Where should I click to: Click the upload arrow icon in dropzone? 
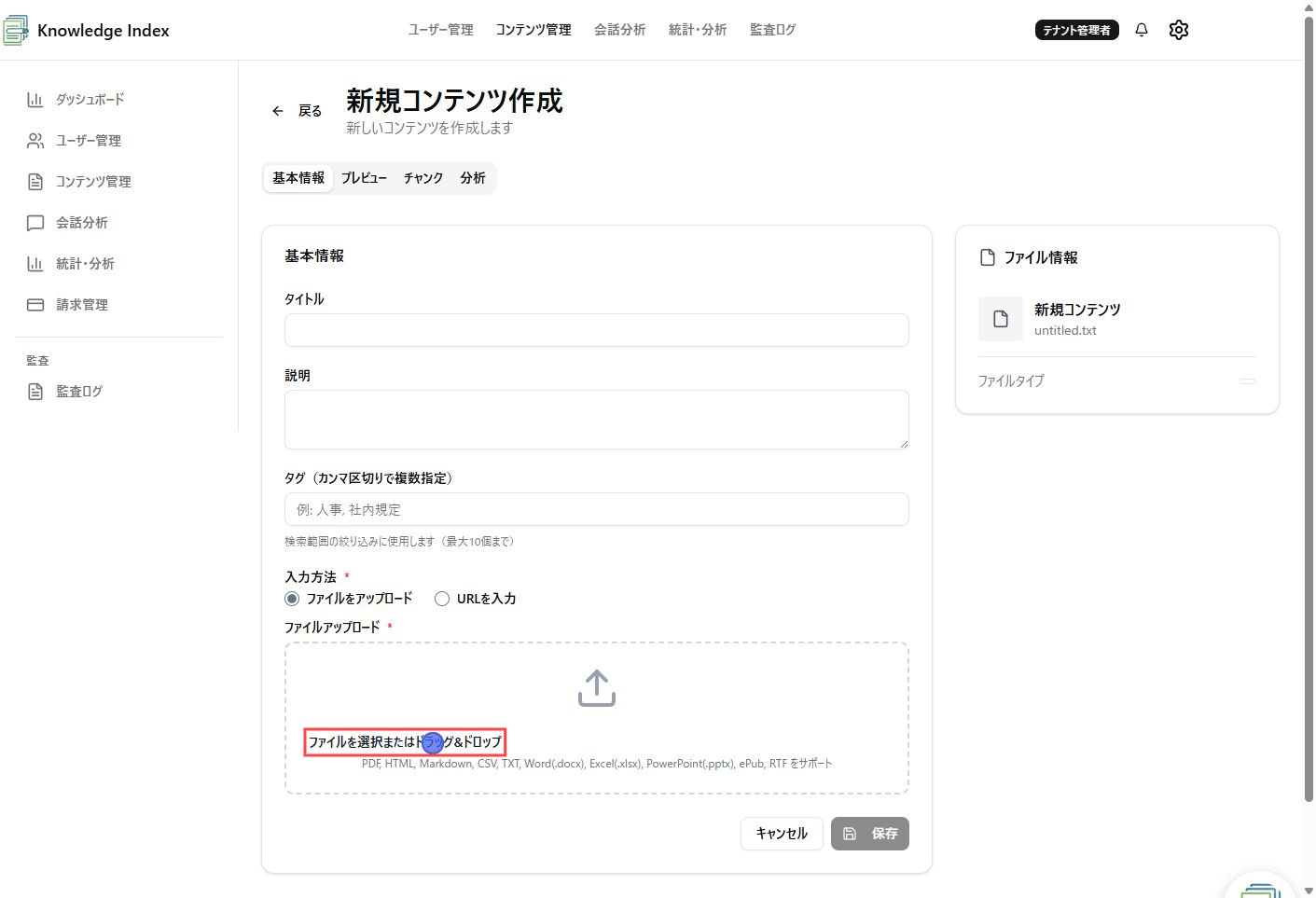pyautogui.click(x=597, y=688)
